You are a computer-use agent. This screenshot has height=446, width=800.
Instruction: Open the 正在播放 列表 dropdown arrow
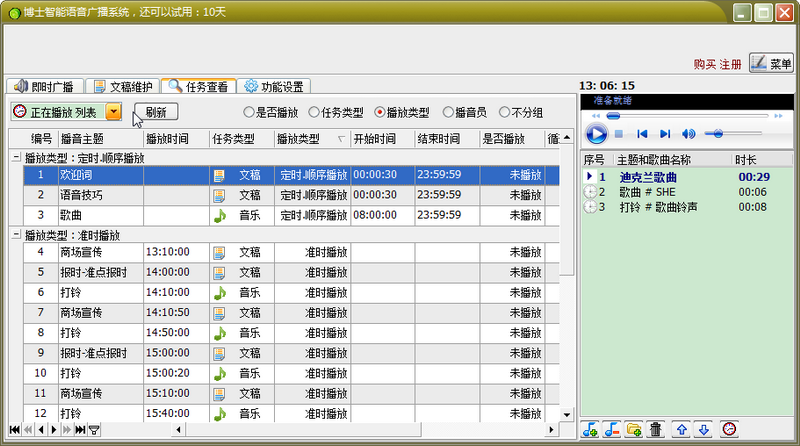(x=114, y=112)
